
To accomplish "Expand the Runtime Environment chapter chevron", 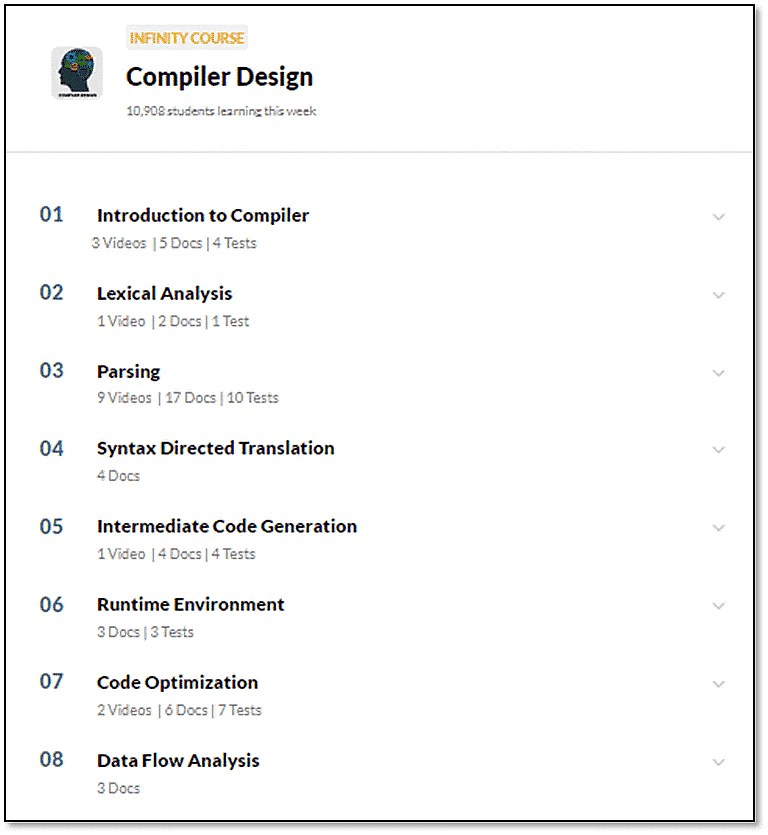I will (719, 605).
